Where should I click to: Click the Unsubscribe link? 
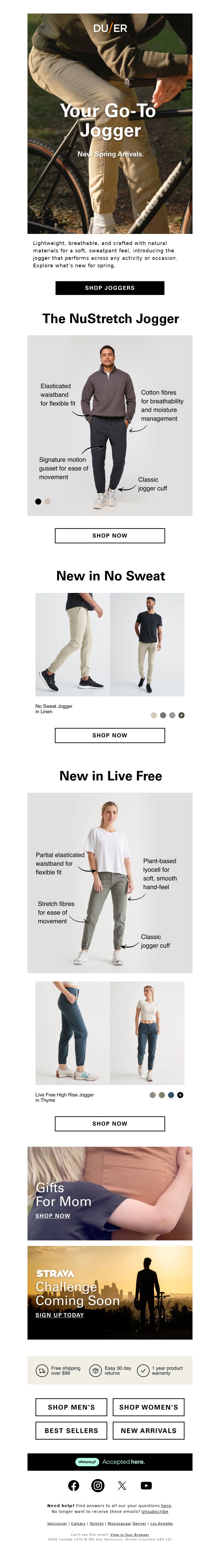155,1512
